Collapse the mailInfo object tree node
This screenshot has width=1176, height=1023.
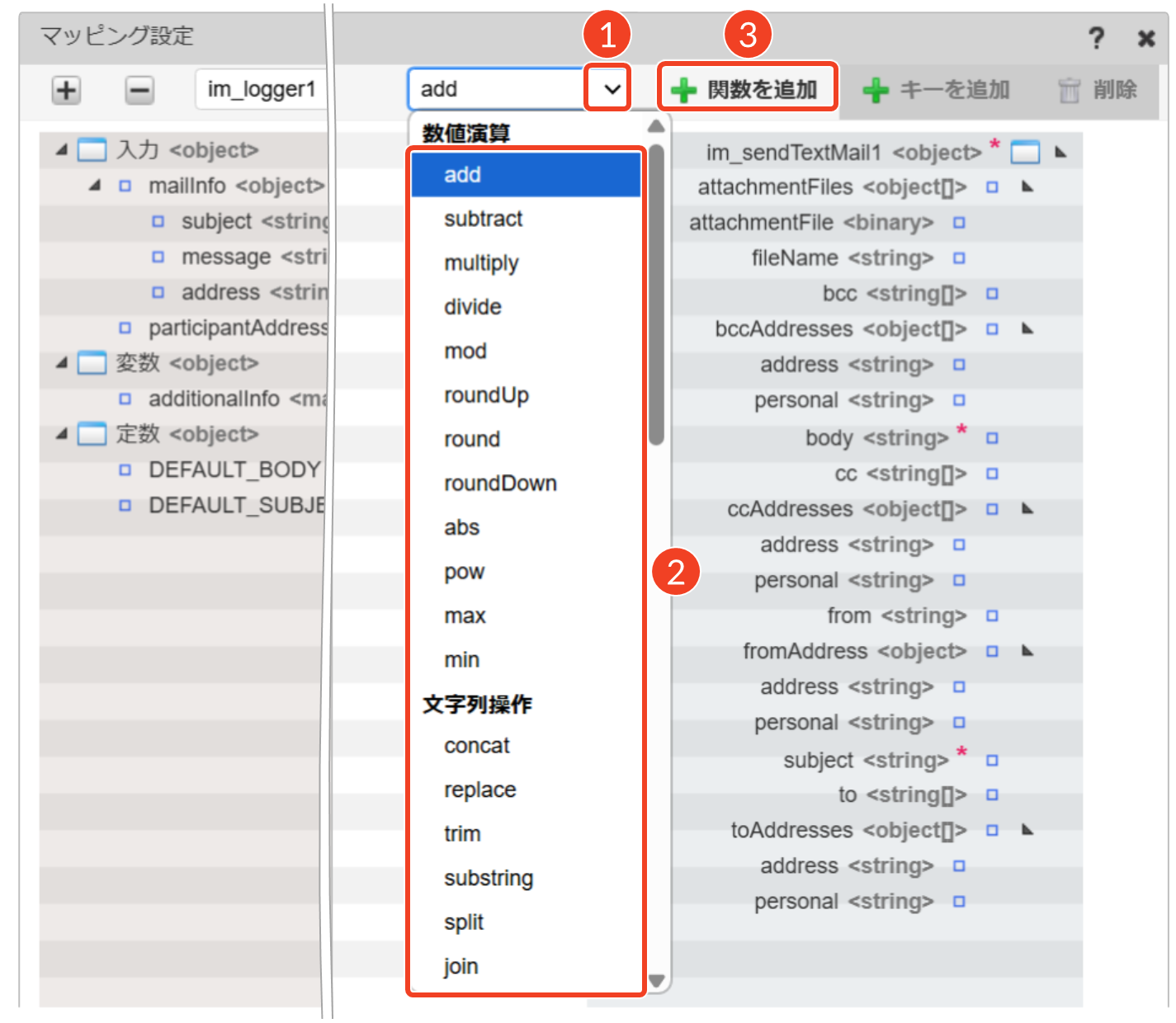coord(95,186)
